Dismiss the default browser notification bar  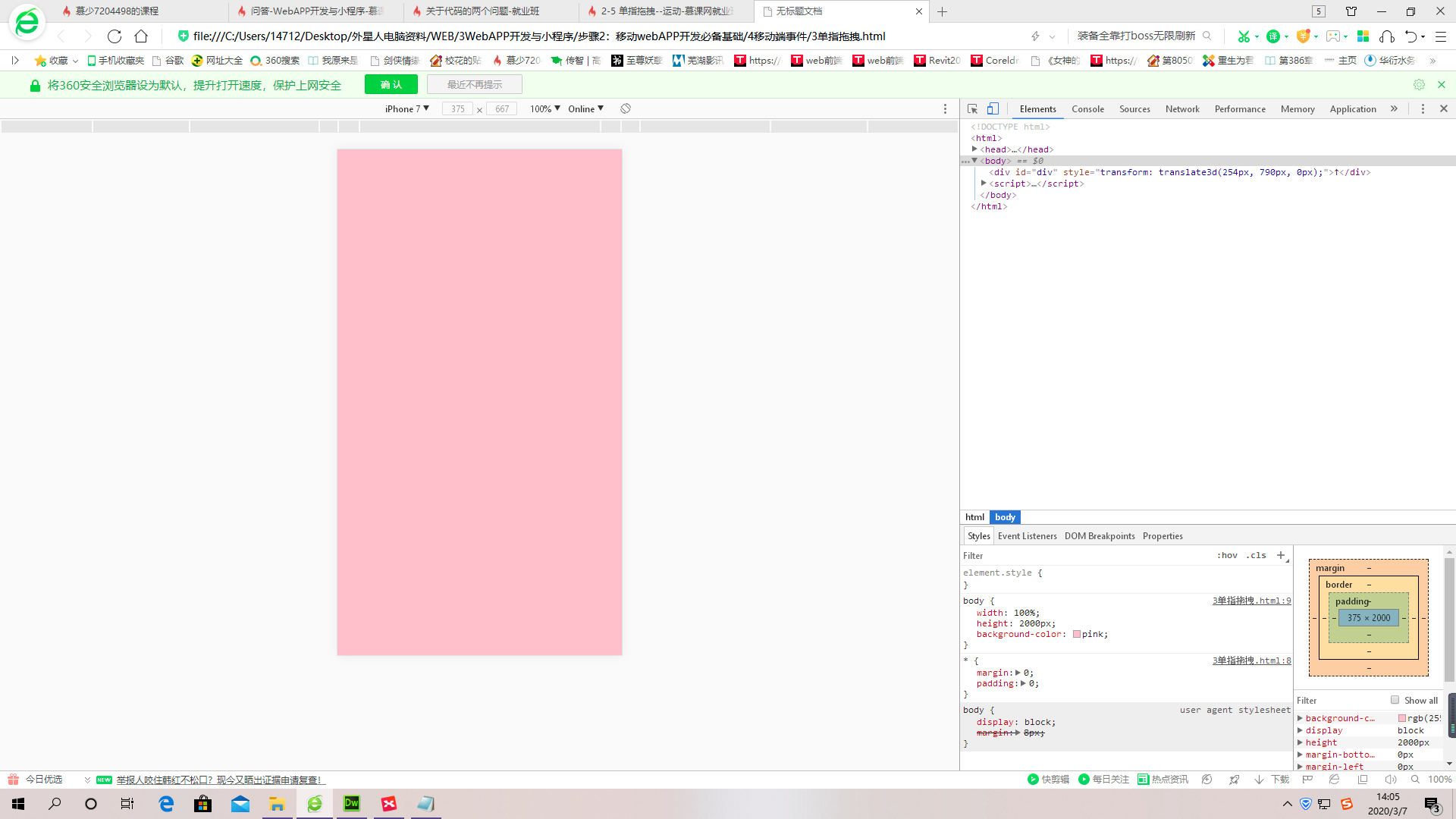point(1442,85)
